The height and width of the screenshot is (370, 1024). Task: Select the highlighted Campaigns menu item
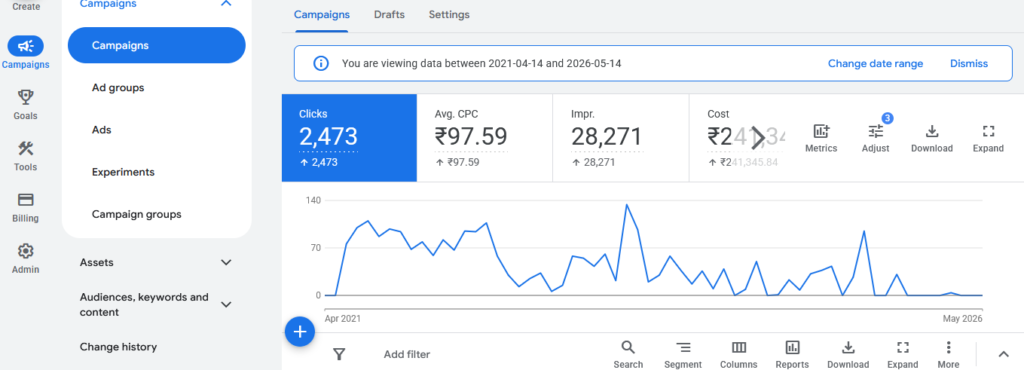[157, 46]
